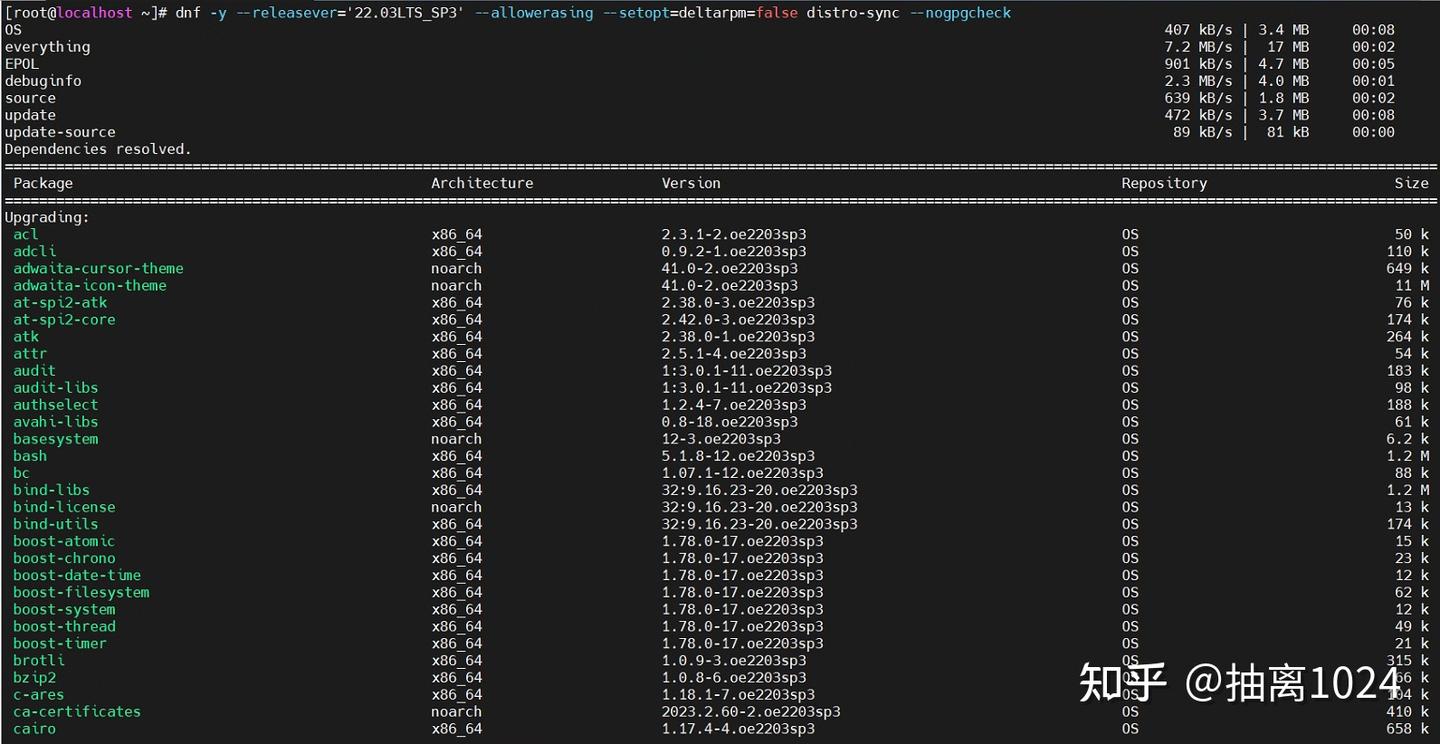The height and width of the screenshot is (744, 1440).
Task: Click the 'Upgrading:' section label
Action: [46, 217]
